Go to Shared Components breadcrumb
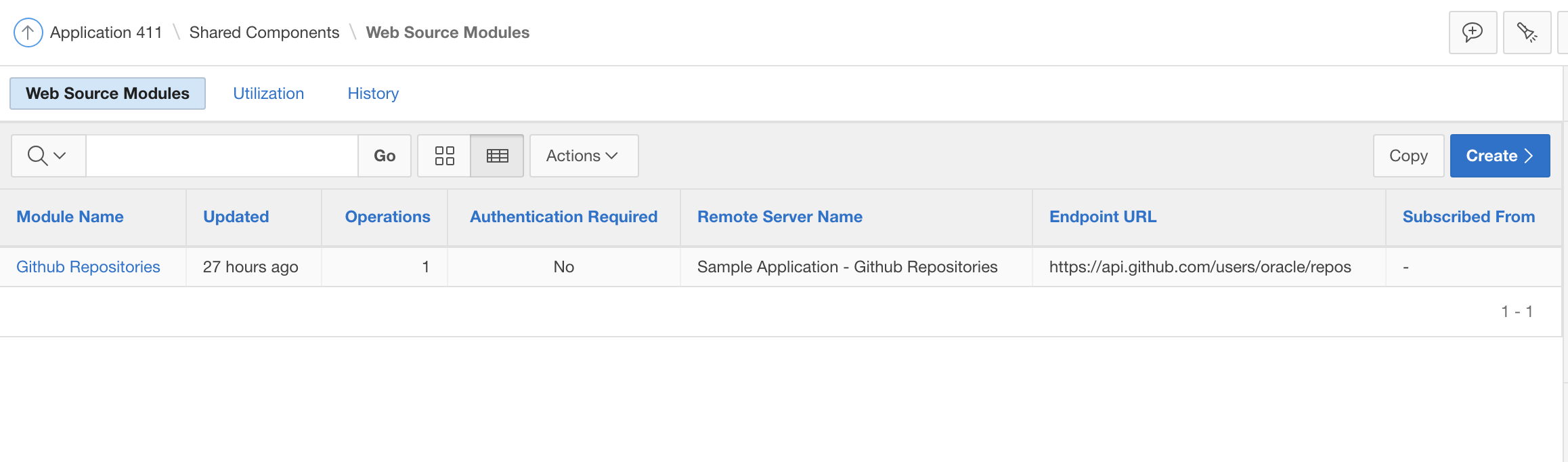This screenshot has height=462, width=1568. (x=264, y=33)
